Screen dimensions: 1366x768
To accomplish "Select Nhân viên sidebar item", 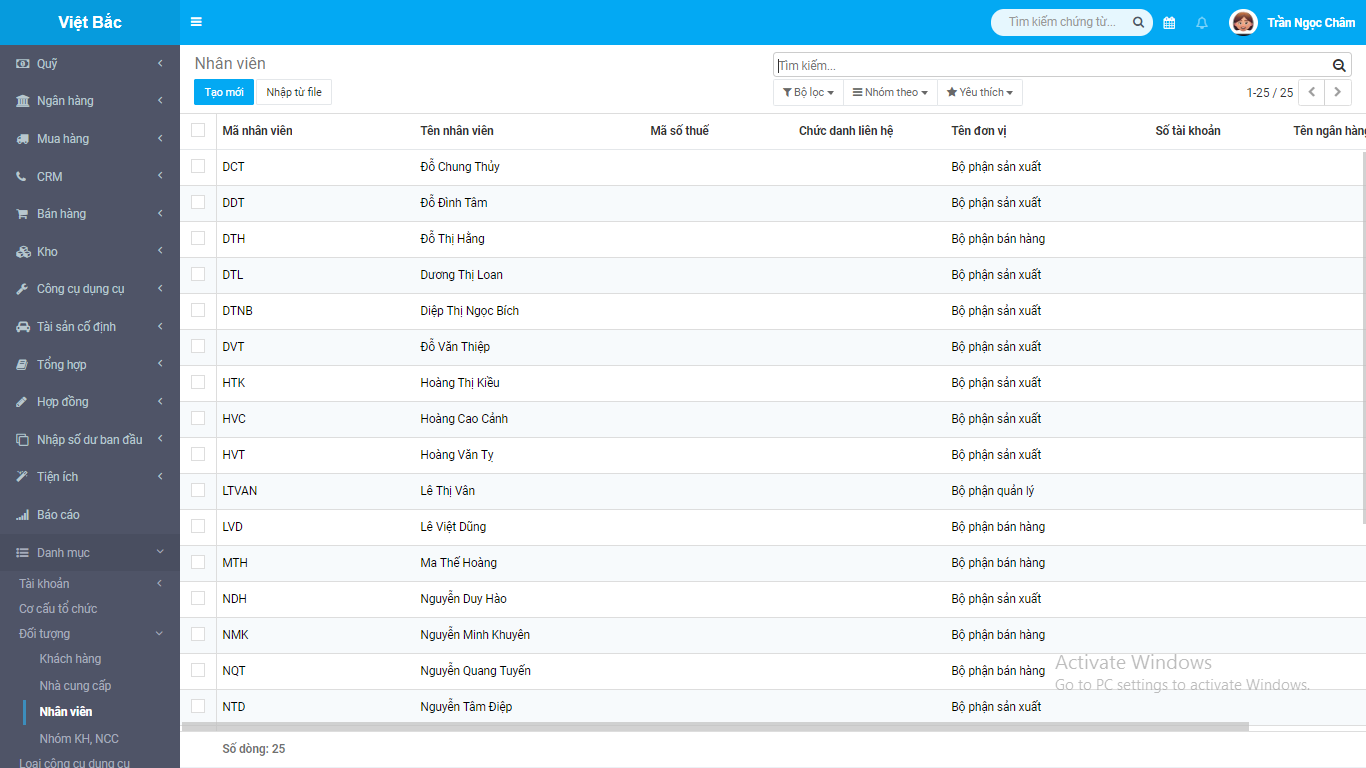I will (x=66, y=712).
